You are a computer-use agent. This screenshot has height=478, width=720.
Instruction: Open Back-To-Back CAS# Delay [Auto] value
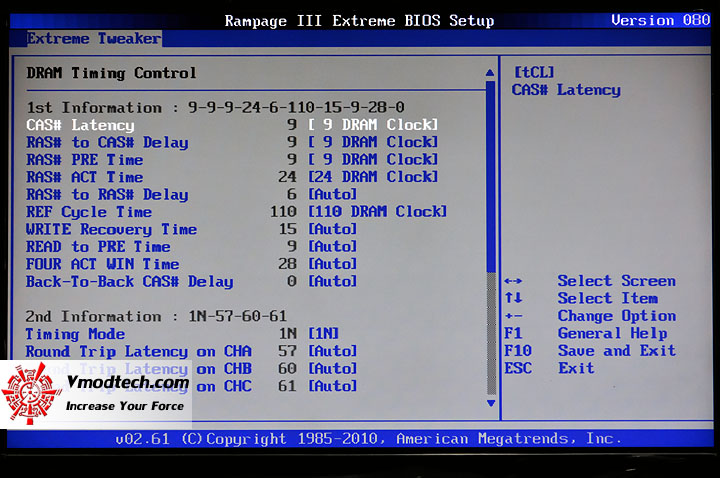(332, 281)
